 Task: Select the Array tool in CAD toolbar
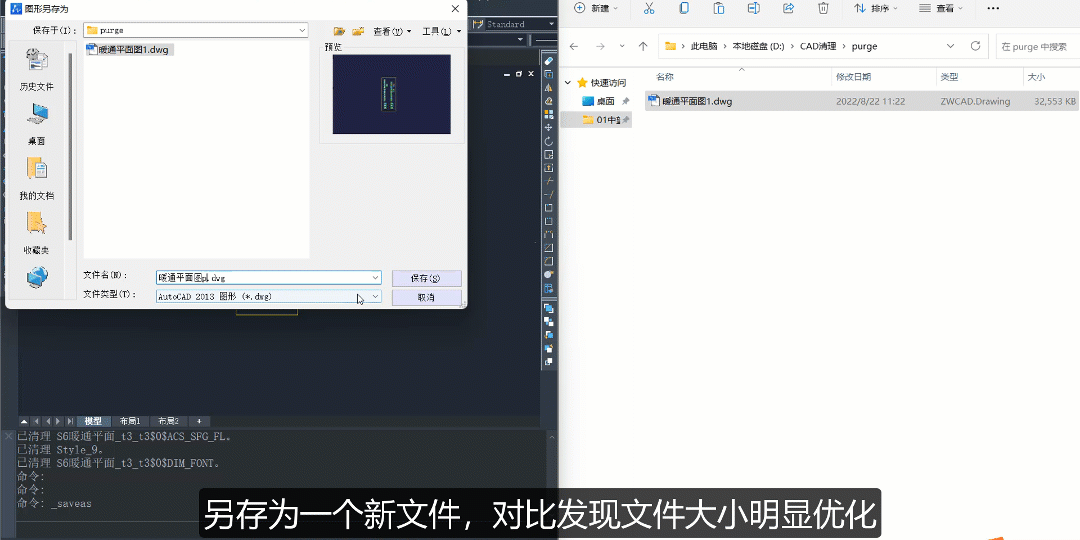(549, 114)
